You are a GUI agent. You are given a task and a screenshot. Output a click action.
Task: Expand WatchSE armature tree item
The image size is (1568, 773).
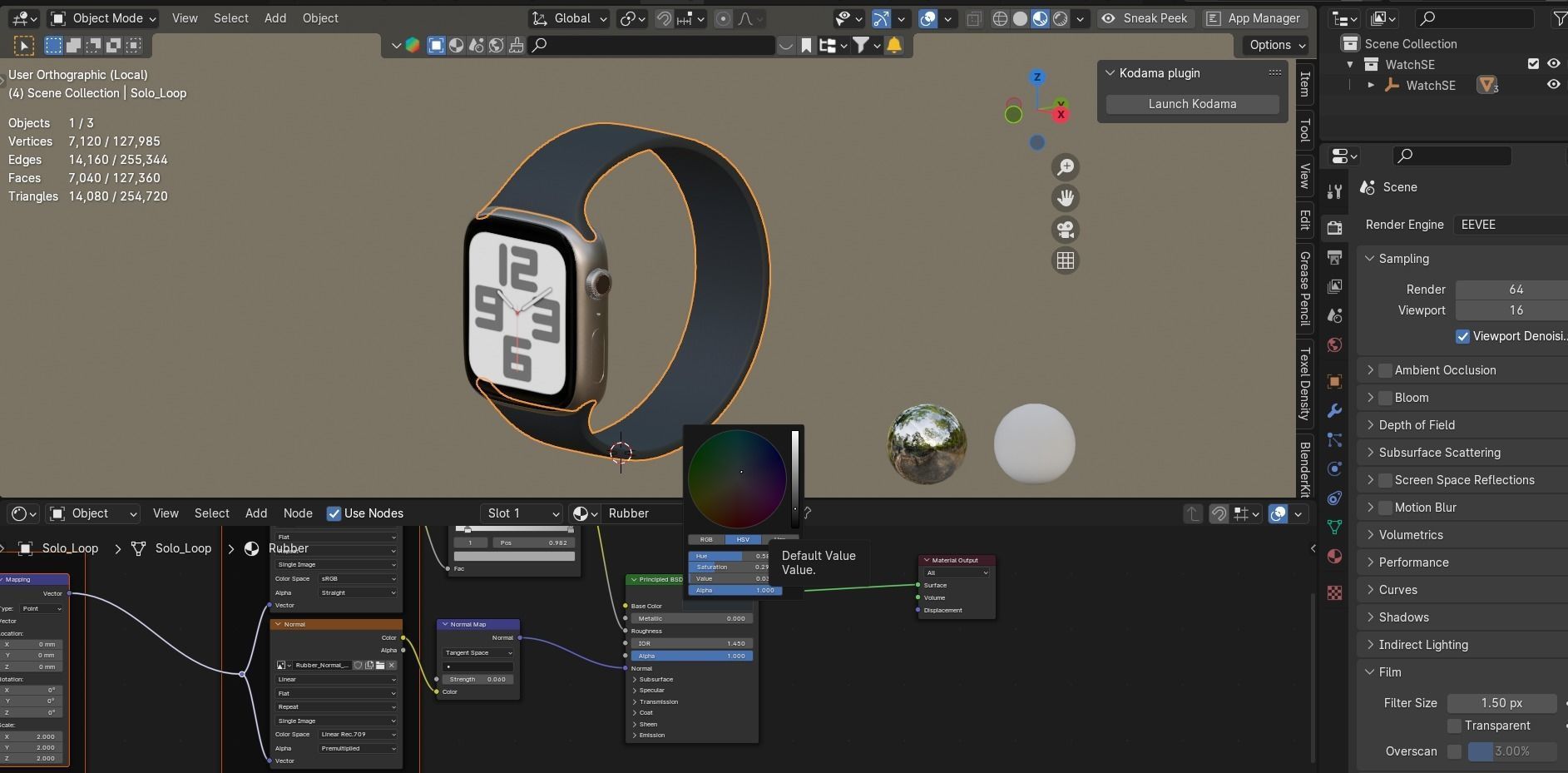[1371, 85]
